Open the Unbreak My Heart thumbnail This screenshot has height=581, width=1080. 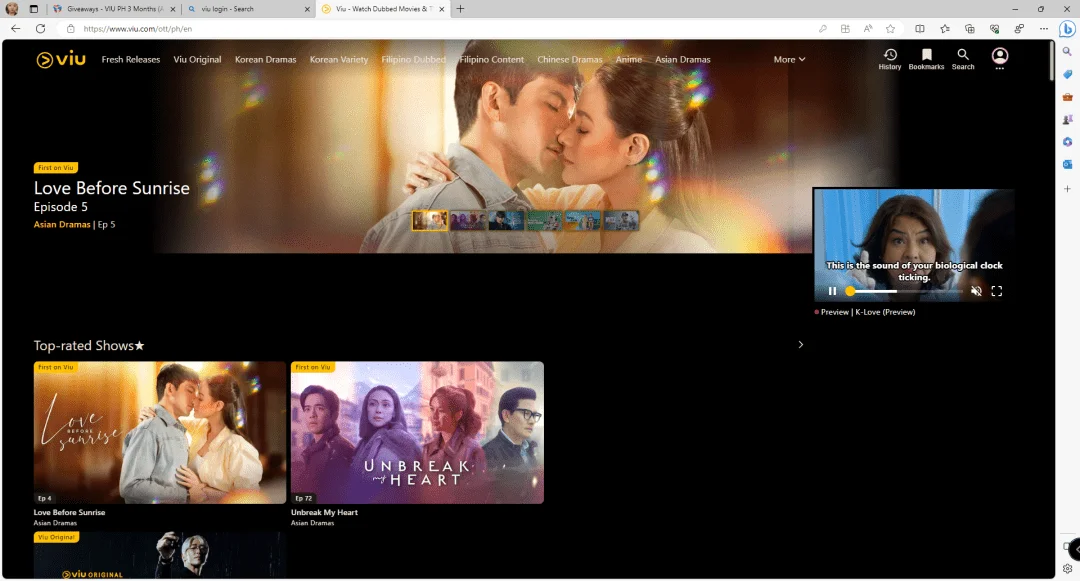(417, 432)
